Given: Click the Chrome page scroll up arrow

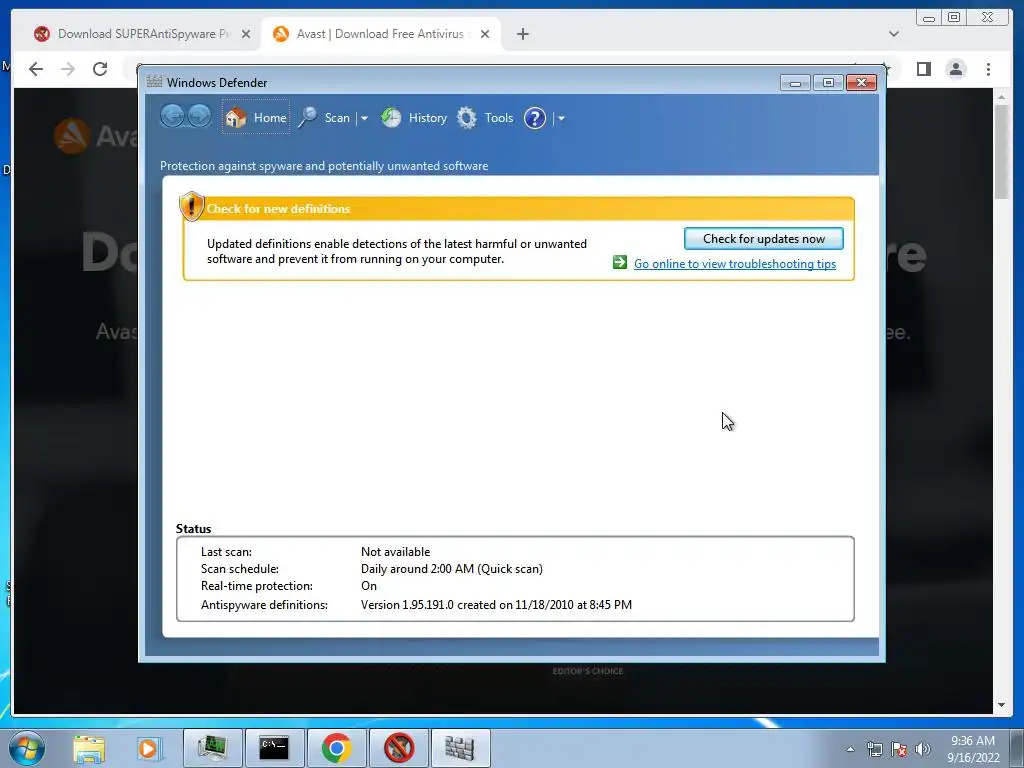Looking at the screenshot, I should tap(1001, 97).
